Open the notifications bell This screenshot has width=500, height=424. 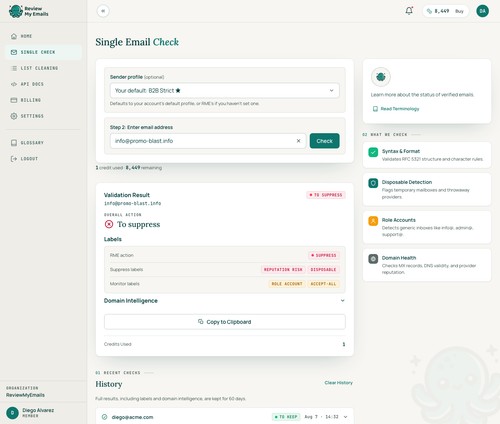coord(409,11)
